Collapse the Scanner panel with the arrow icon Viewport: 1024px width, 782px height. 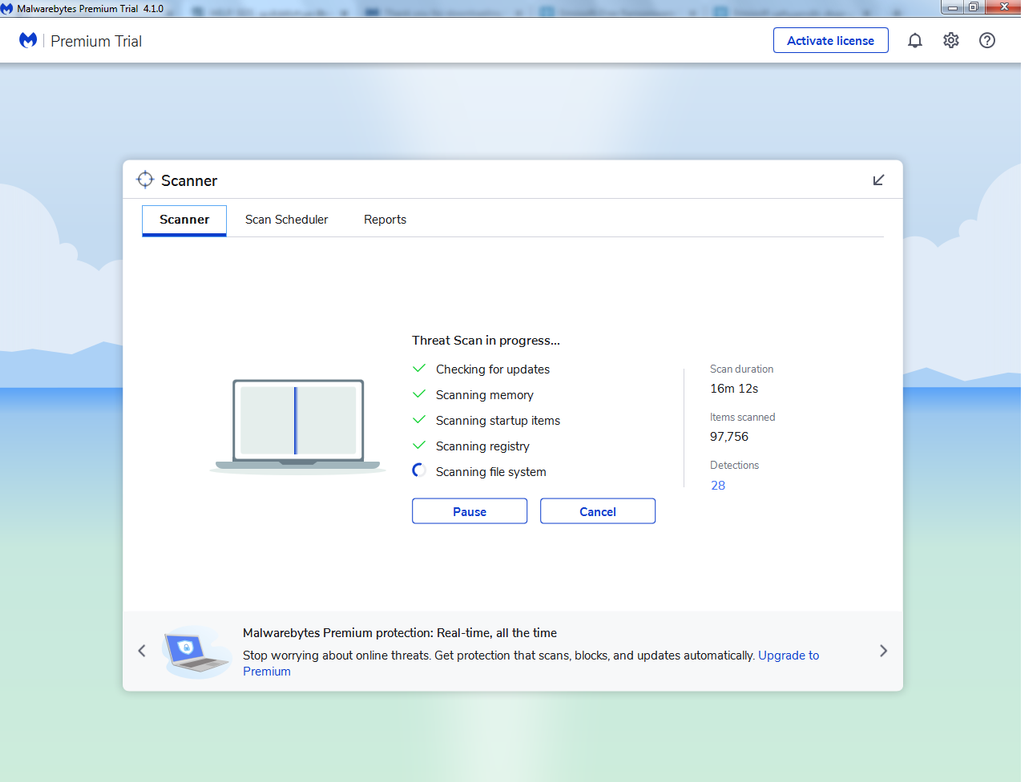(878, 180)
